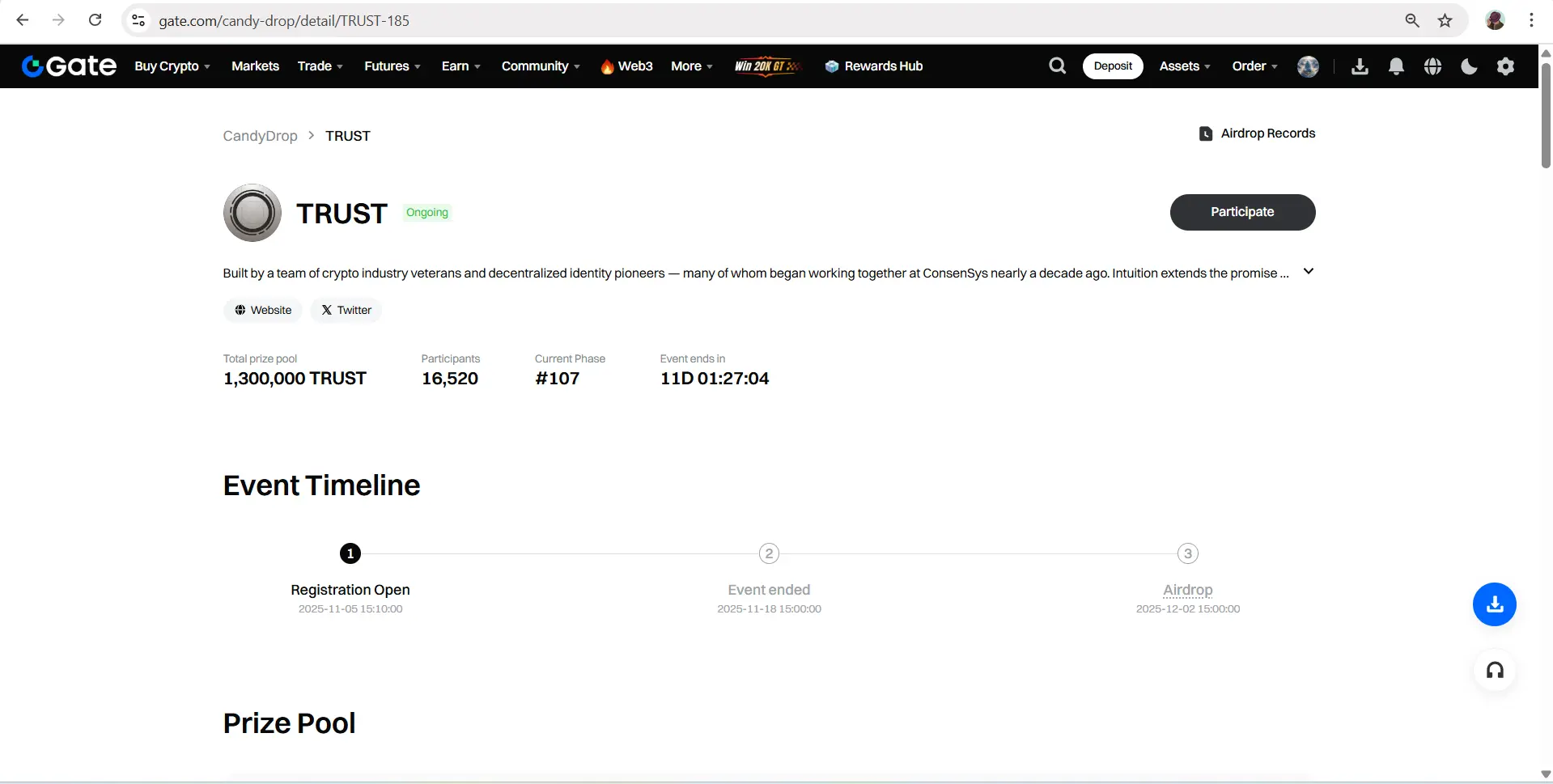Image resolution: width=1553 pixels, height=784 pixels.
Task: Open customer support headset button
Action: point(1494,671)
